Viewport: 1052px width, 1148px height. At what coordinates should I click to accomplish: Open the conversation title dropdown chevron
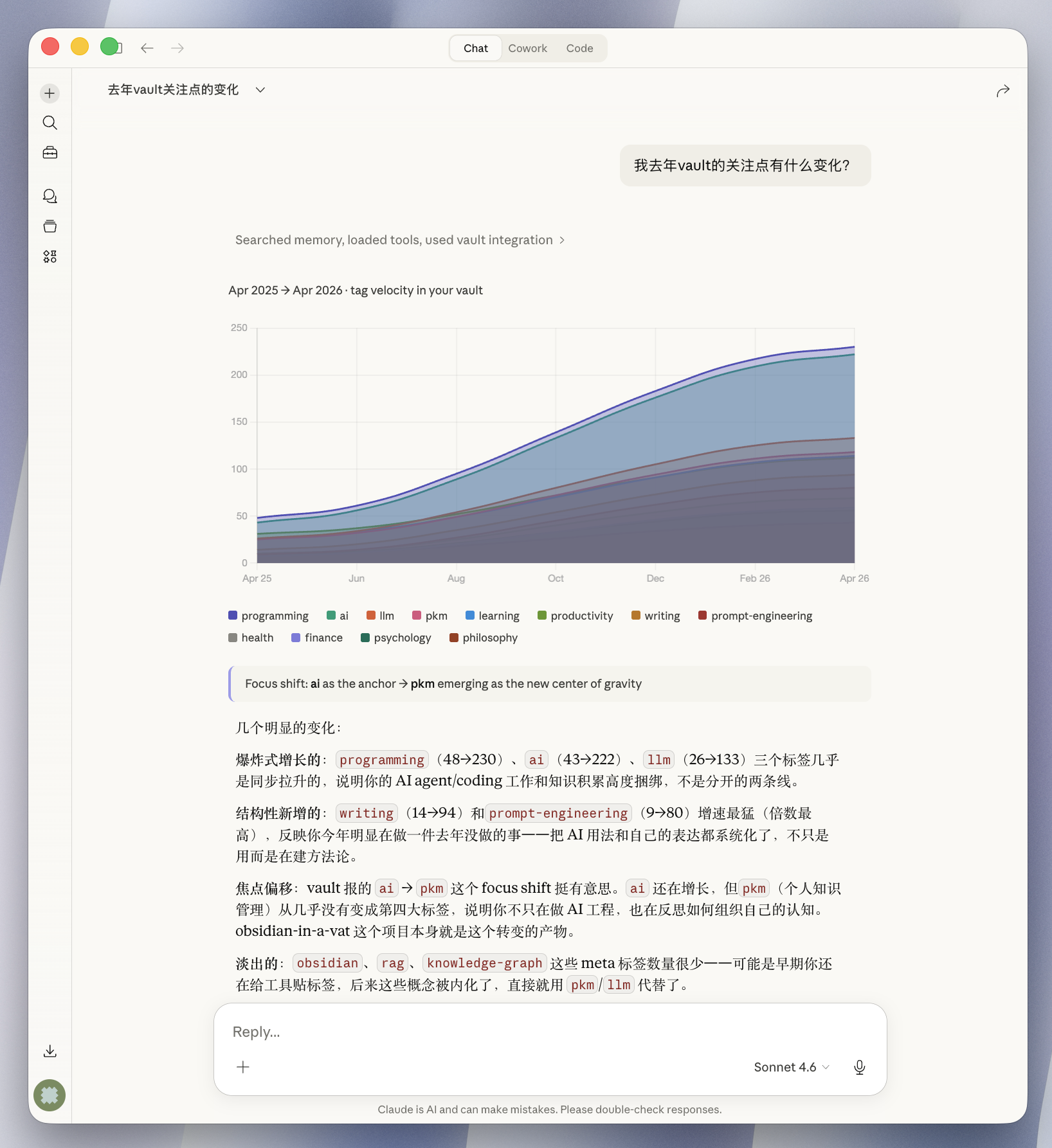(260, 90)
